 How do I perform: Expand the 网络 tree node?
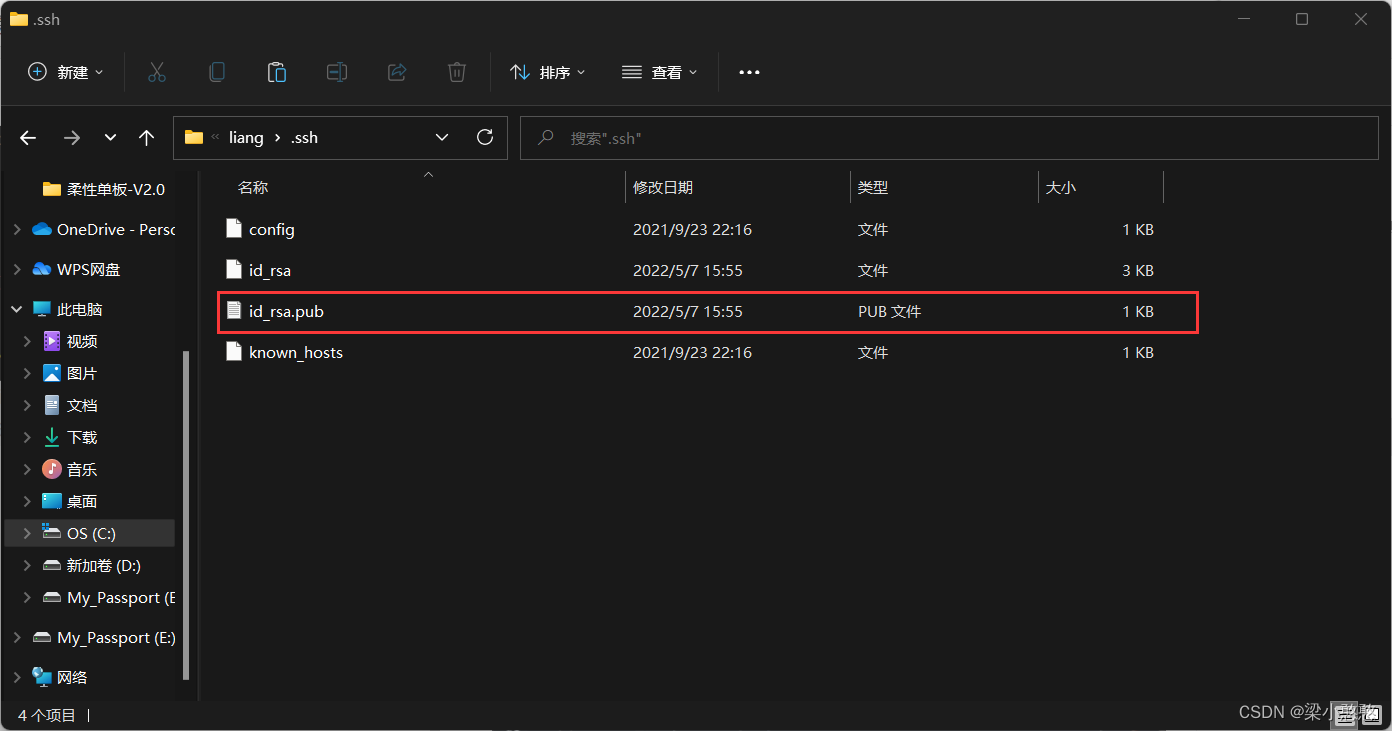(x=16, y=677)
